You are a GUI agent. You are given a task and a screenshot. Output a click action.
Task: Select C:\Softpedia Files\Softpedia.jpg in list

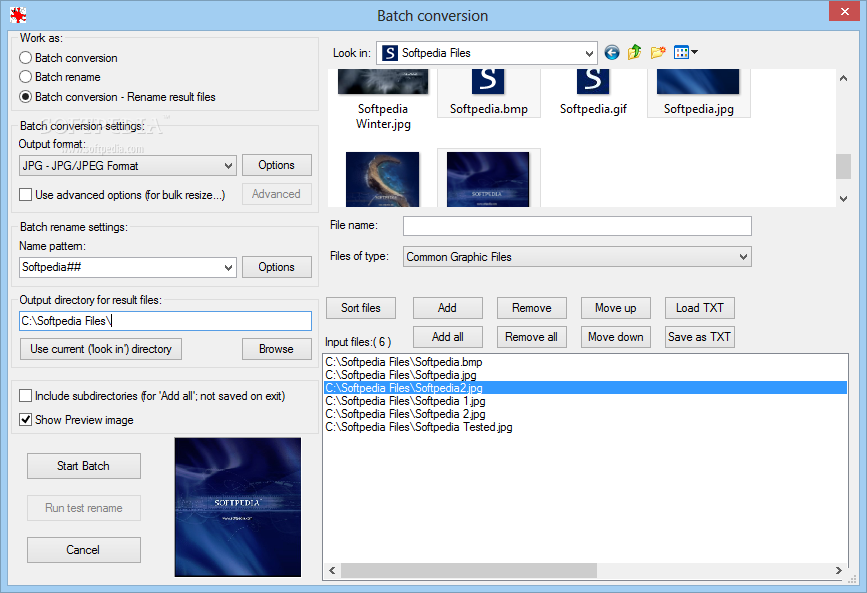point(585,375)
